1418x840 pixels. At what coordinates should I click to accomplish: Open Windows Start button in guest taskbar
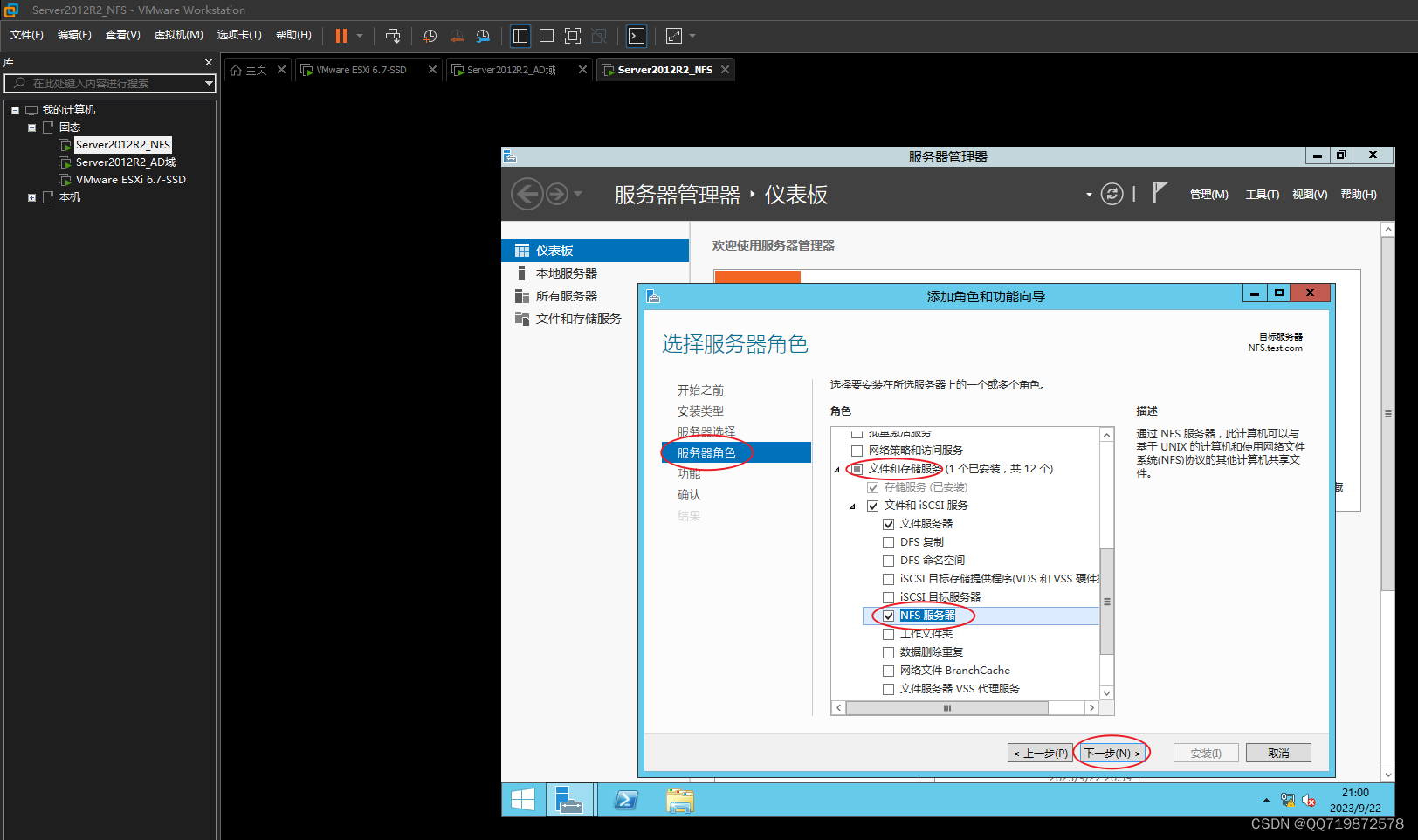pos(523,800)
